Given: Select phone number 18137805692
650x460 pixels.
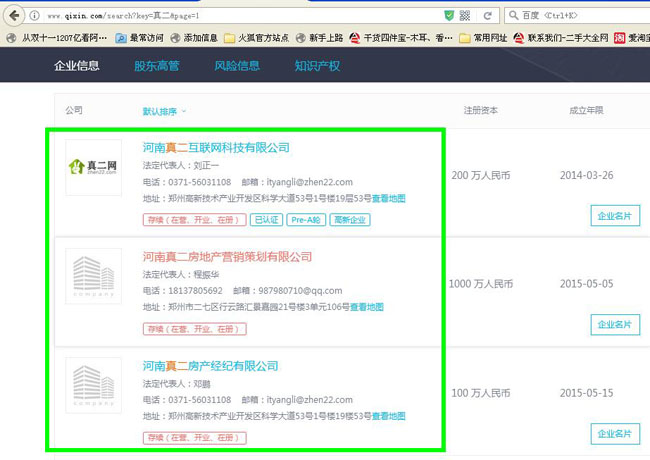Looking at the screenshot, I should [195, 291].
